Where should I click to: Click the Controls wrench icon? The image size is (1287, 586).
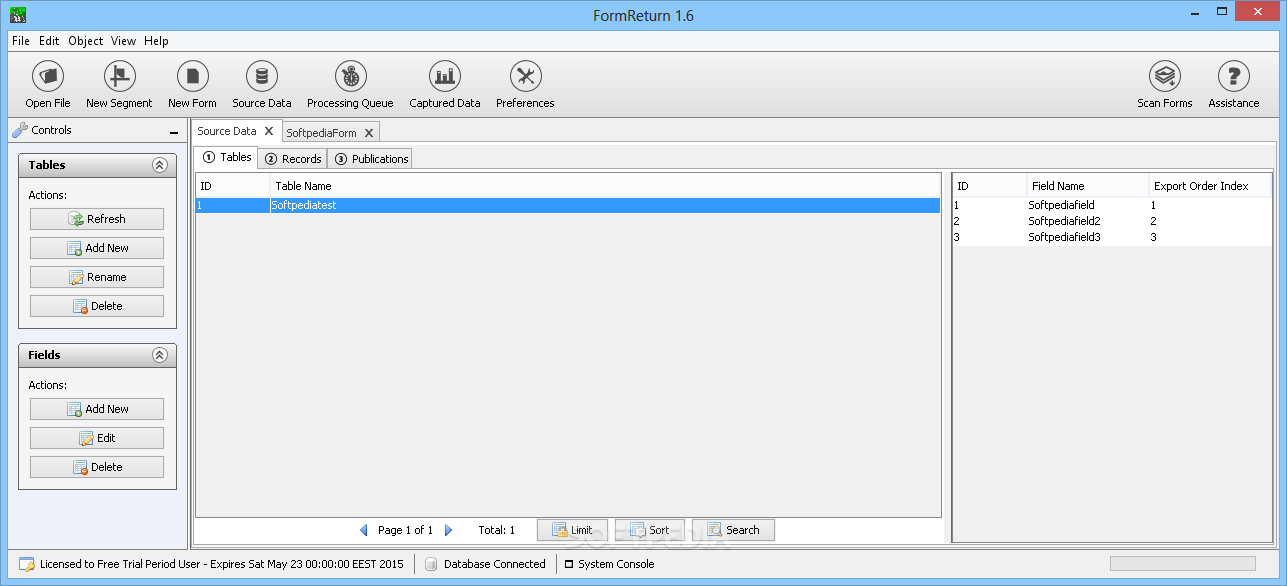tap(19, 130)
